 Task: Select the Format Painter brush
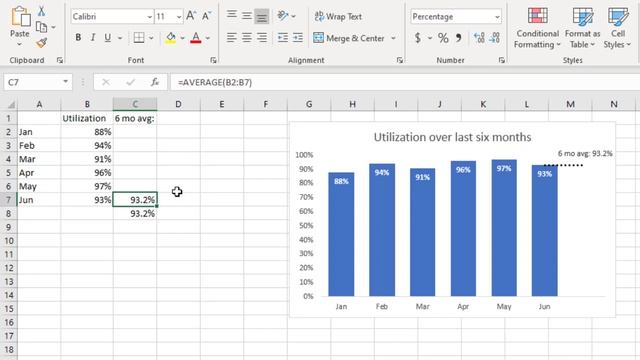[41, 42]
